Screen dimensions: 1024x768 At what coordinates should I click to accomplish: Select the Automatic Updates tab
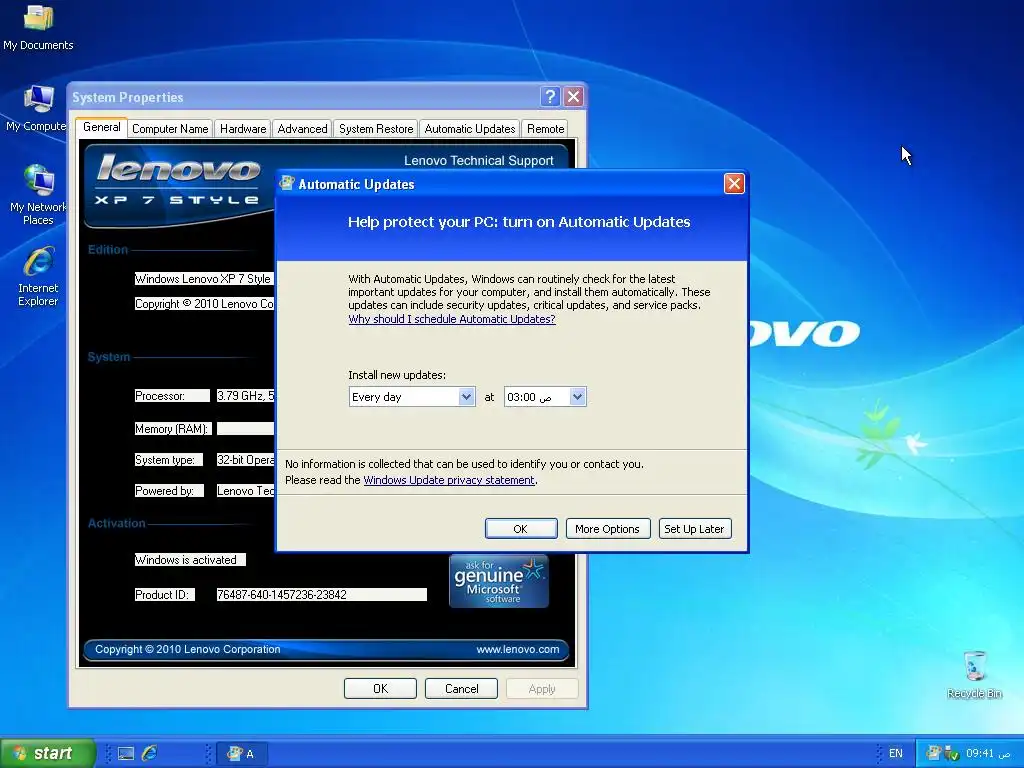pyautogui.click(x=470, y=129)
